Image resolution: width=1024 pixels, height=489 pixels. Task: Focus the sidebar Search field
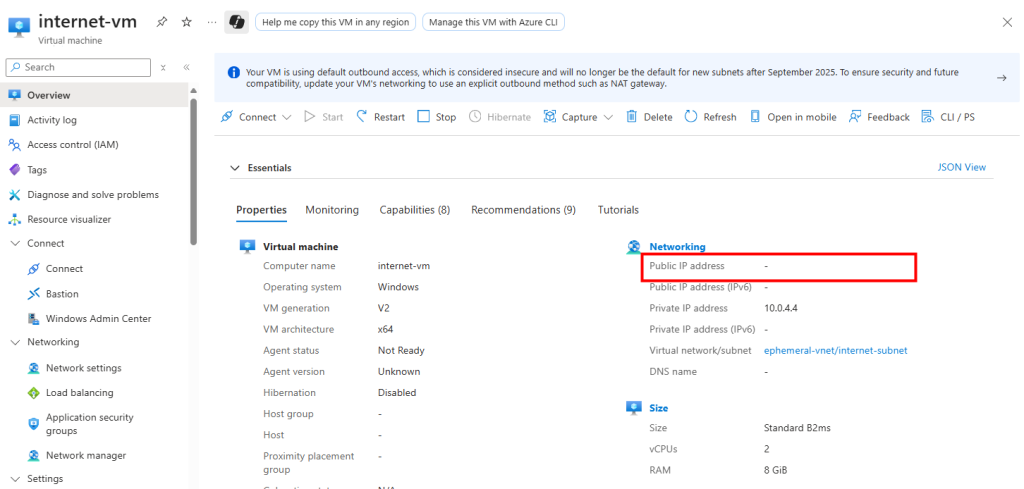pyautogui.click(x=78, y=67)
